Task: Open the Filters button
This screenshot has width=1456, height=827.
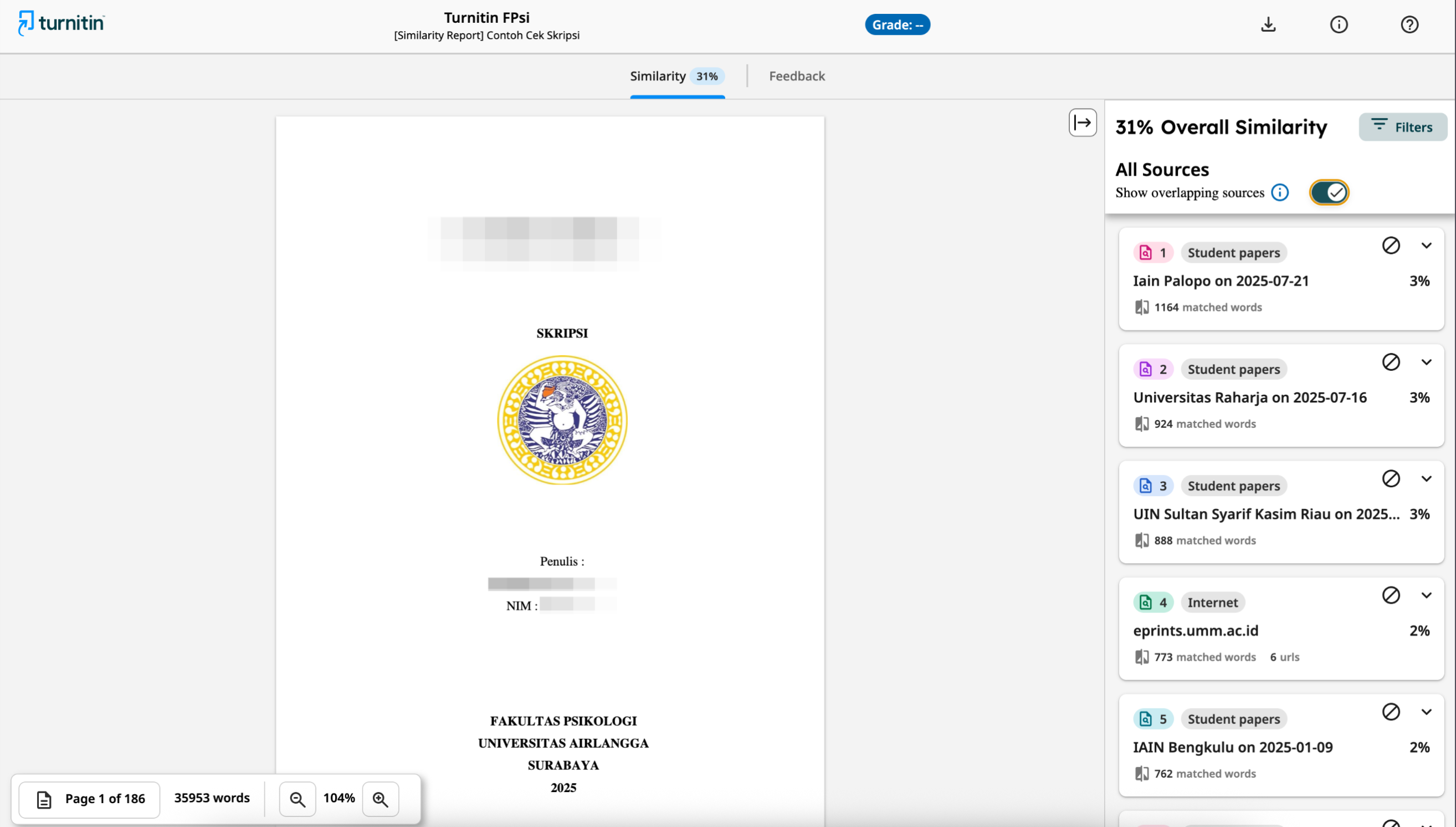Action: coord(1403,127)
